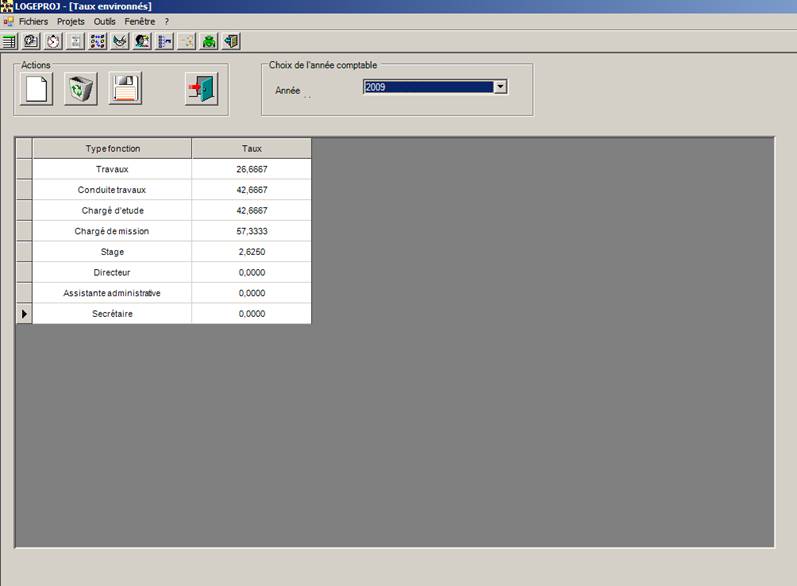Click the Type fonction column header

coord(112,148)
